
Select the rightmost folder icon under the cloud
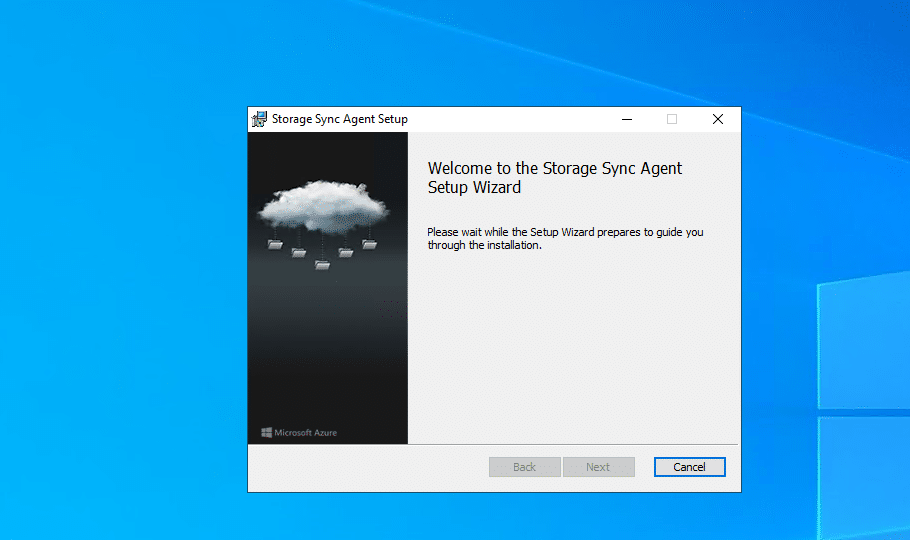(368, 244)
